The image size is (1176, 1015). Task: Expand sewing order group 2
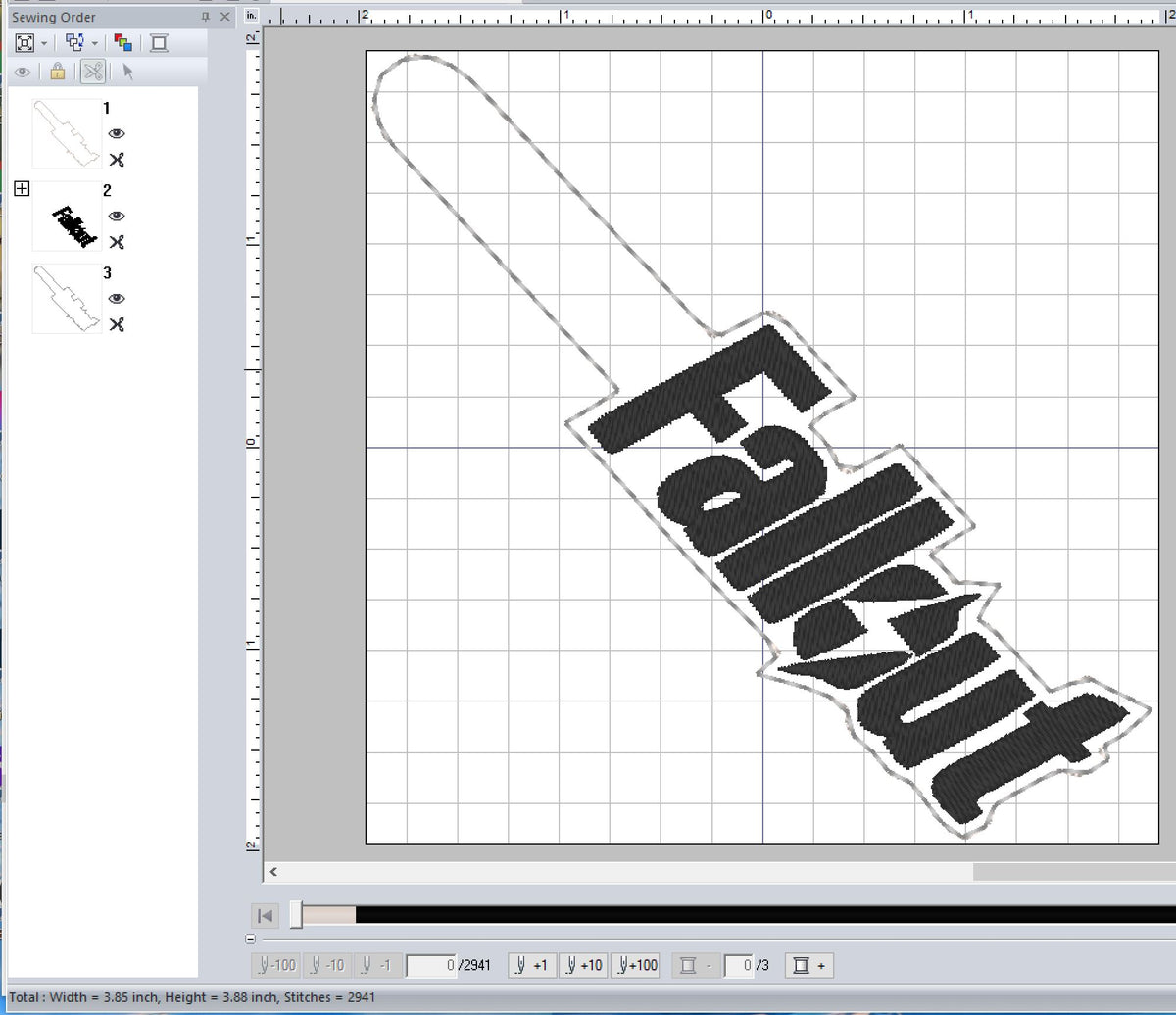coord(22,189)
